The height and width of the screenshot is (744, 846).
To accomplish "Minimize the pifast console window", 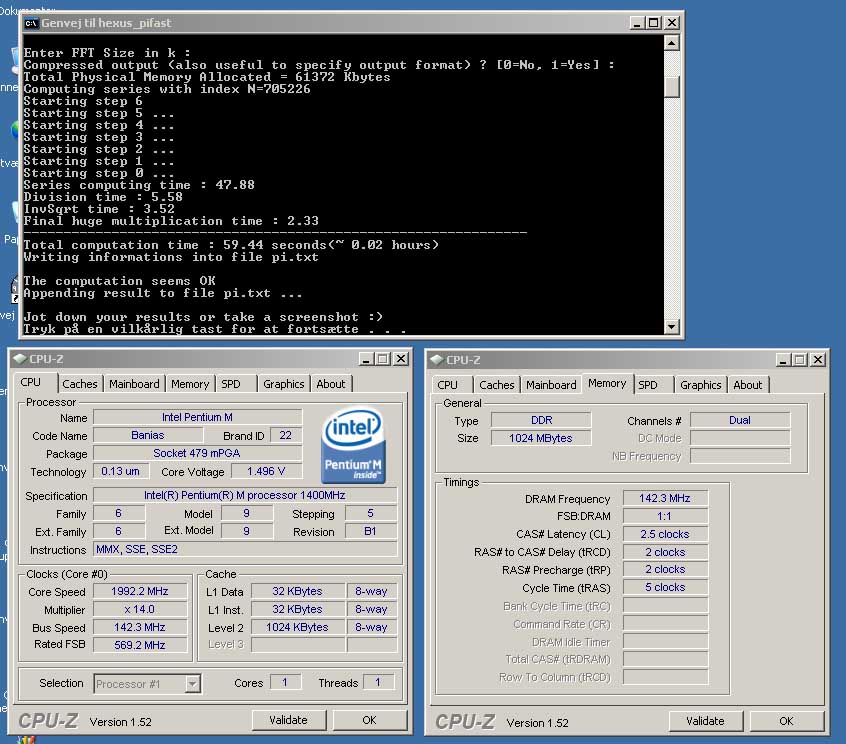I will tap(637, 23).
